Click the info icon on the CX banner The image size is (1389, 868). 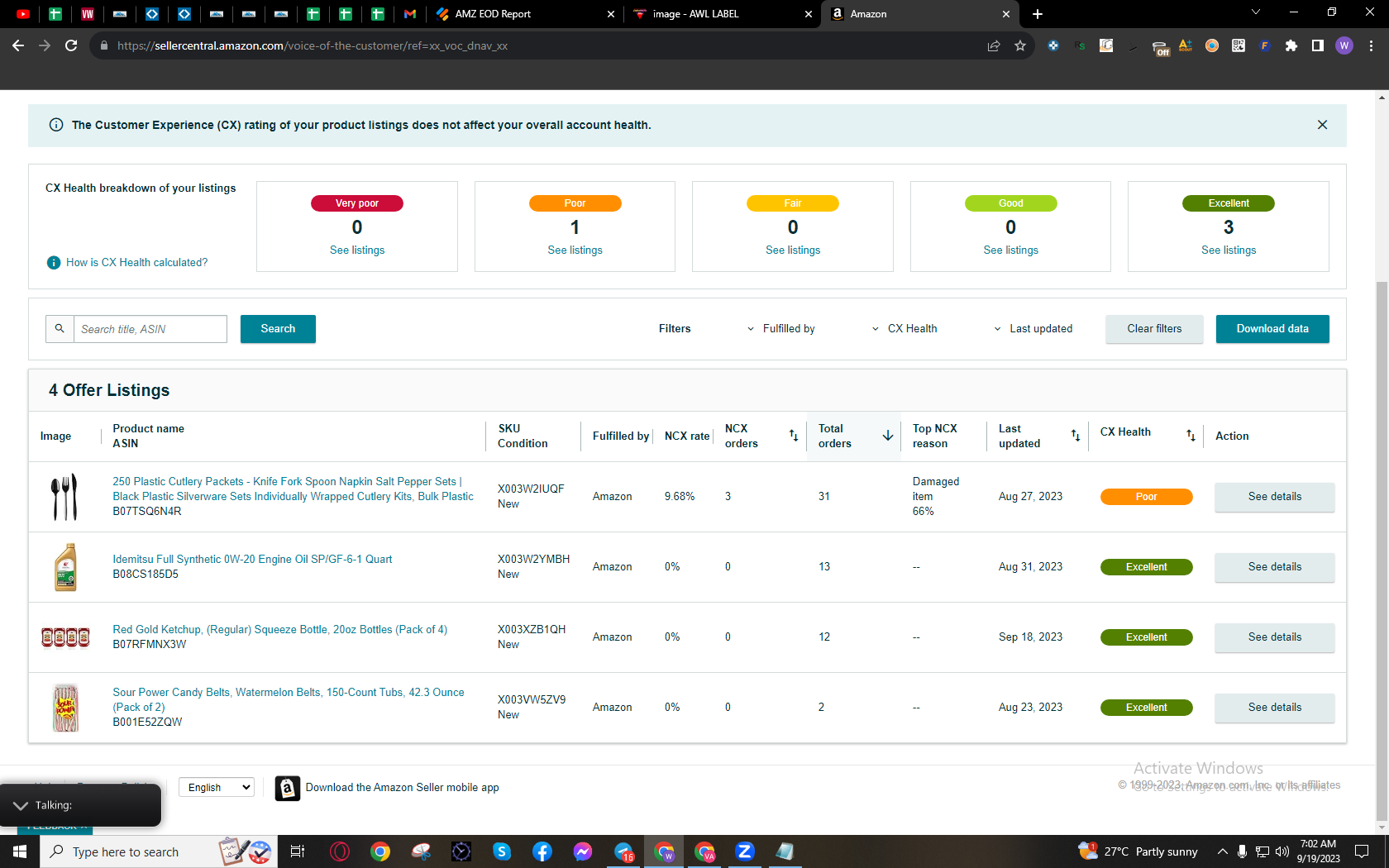point(56,125)
